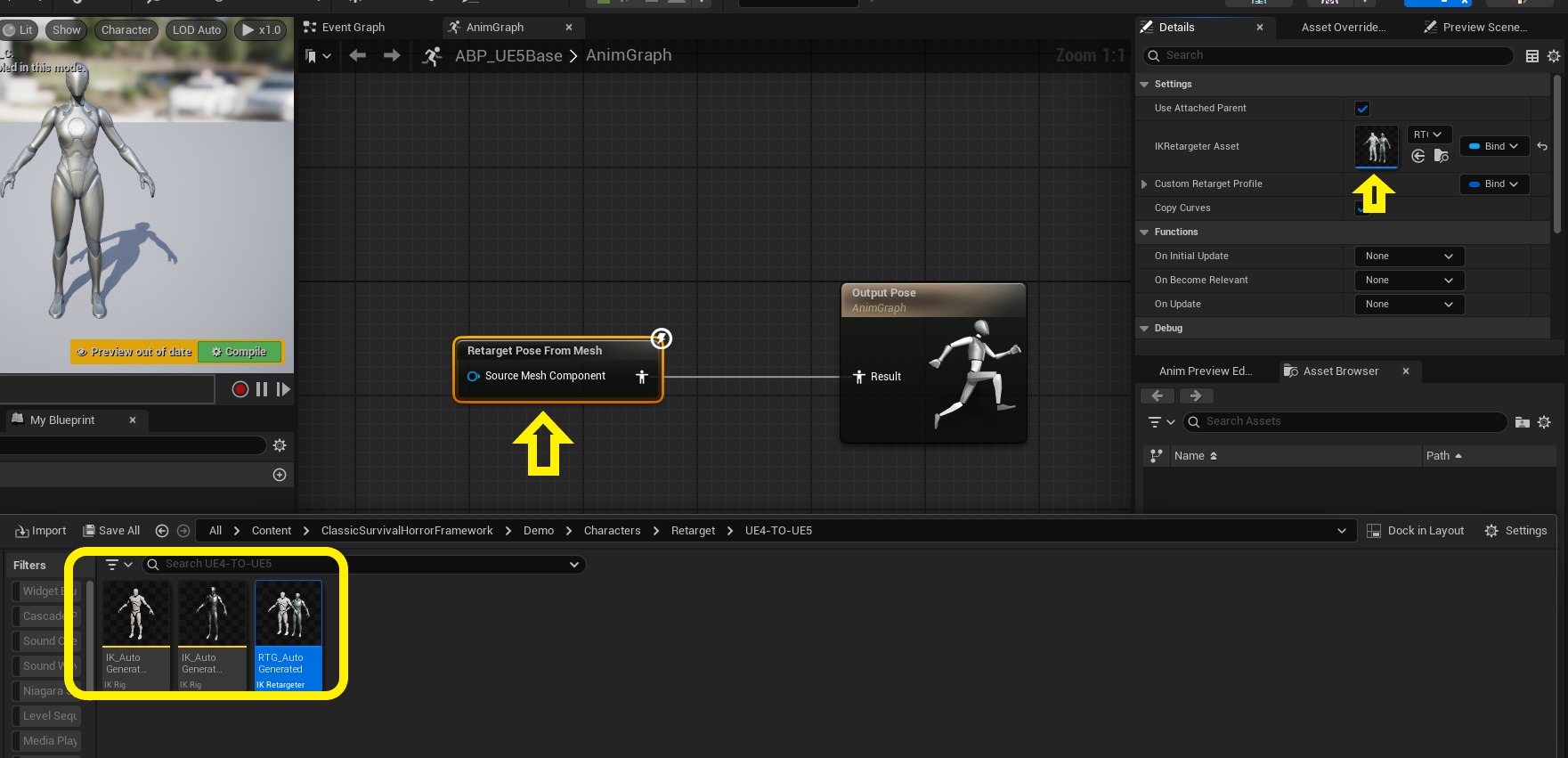
Task: Expand the Custom Retarget Profile property
Action: [x=1144, y=184]
